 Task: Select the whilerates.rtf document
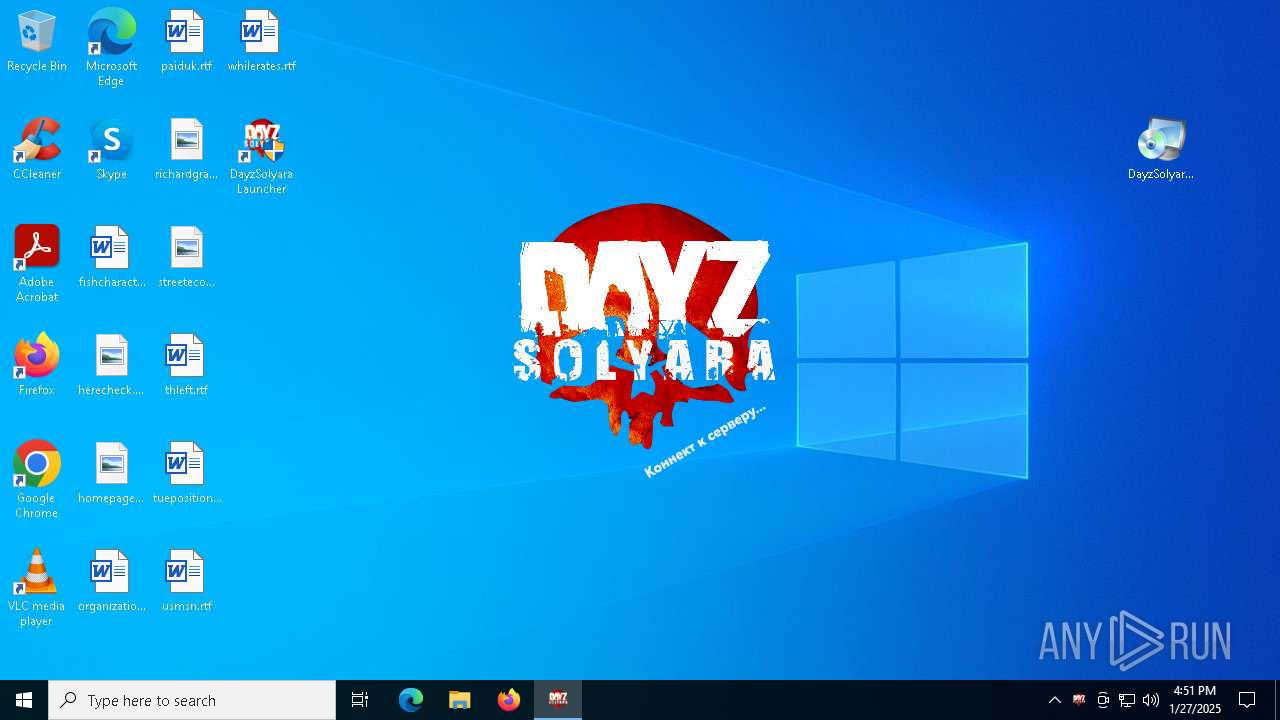261,41
